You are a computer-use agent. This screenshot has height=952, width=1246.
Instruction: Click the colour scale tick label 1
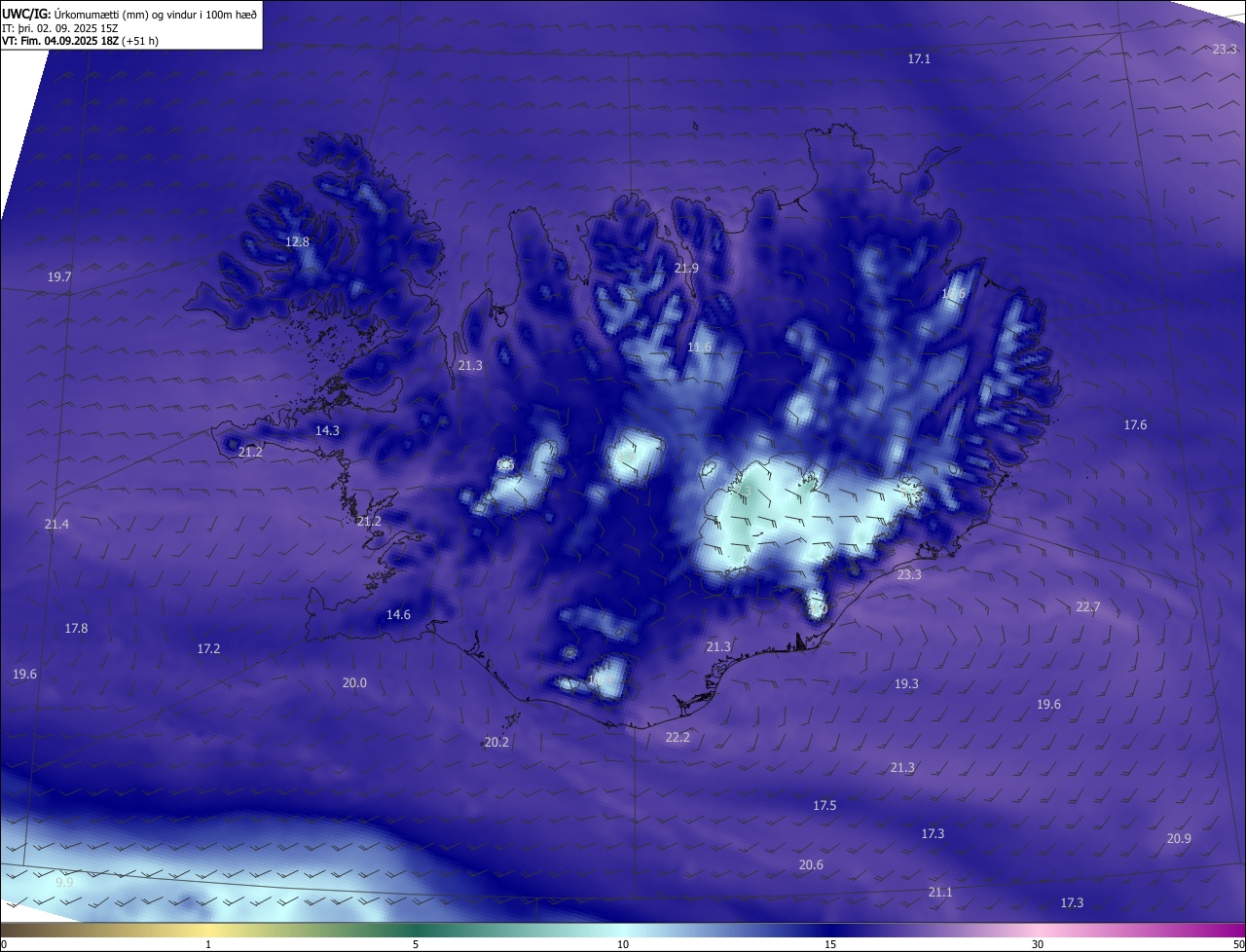(x=208, y=944)
